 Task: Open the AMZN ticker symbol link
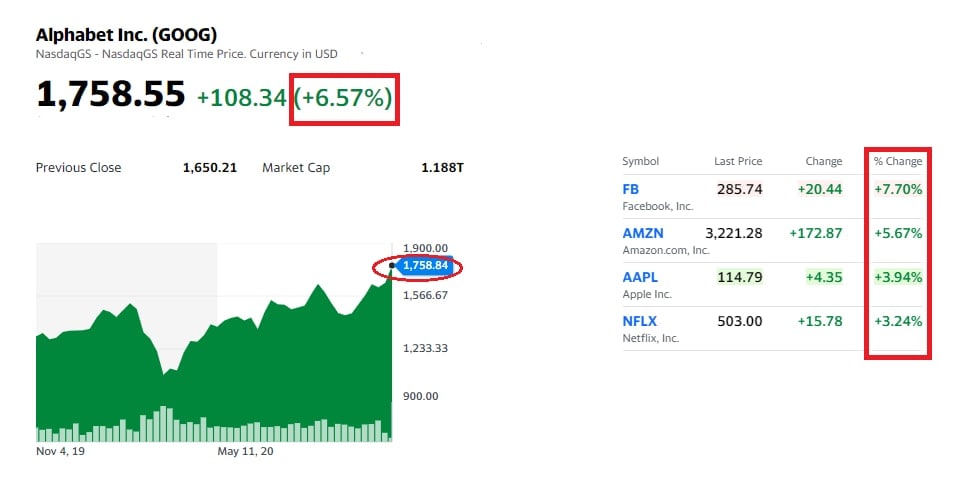(x=637, y=233)
